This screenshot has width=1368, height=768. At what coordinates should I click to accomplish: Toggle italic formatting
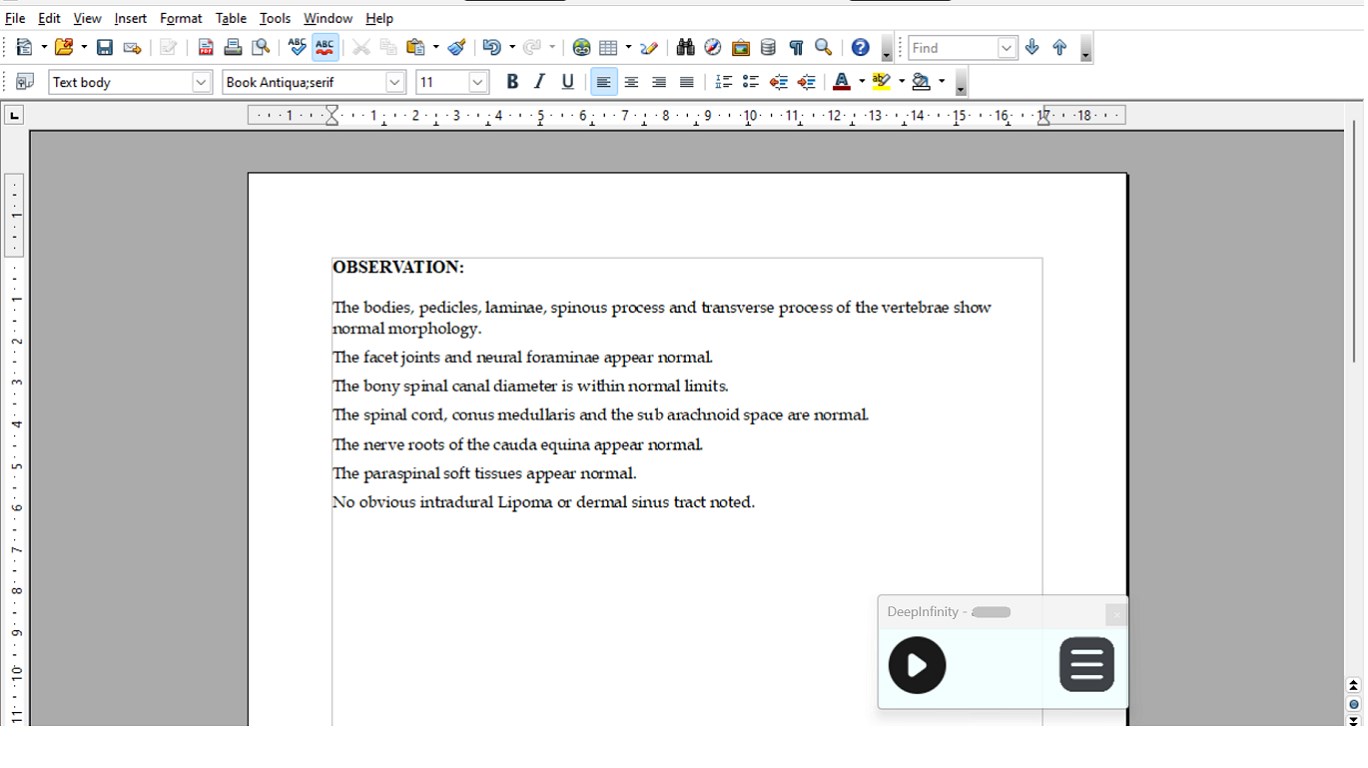[x=539, y=81]
